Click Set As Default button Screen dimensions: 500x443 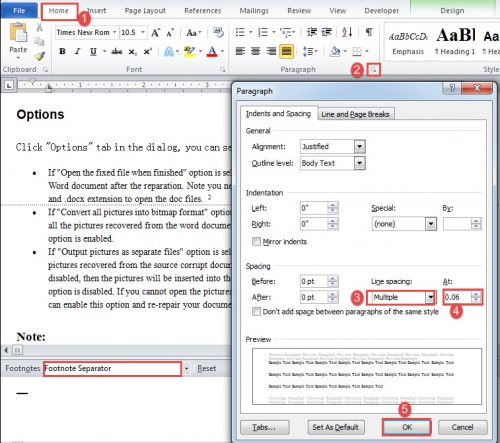pyautogui.click(x=336, y=427)
